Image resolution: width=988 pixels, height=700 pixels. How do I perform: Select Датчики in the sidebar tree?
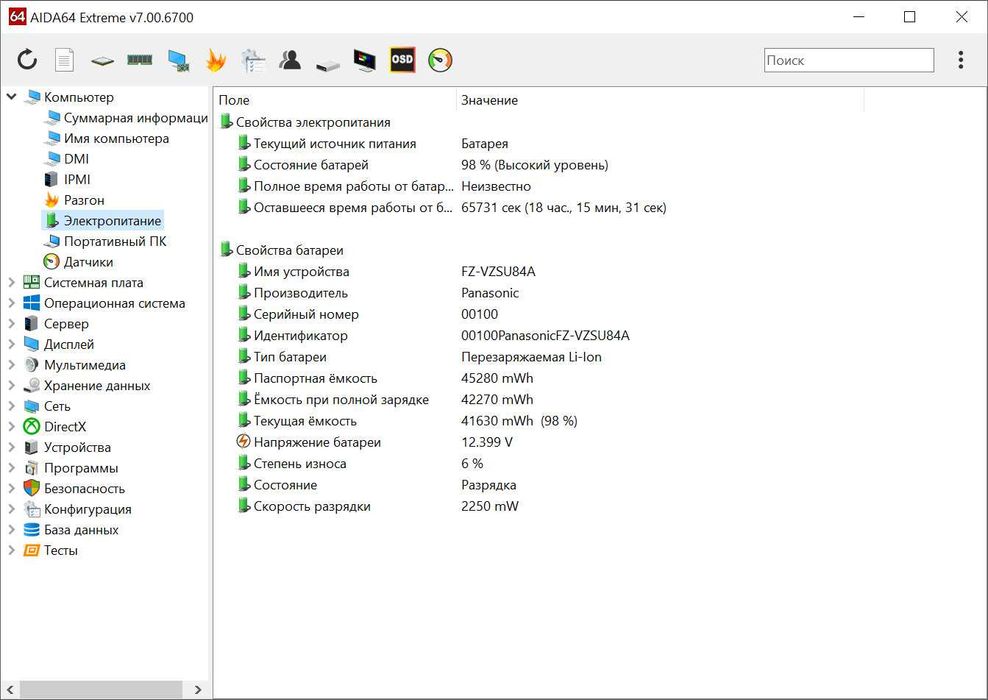point(88,262)
